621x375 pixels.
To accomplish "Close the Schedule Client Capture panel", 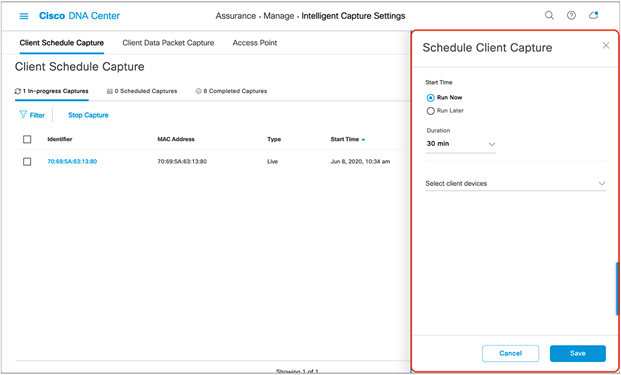I will click(606, 45).
